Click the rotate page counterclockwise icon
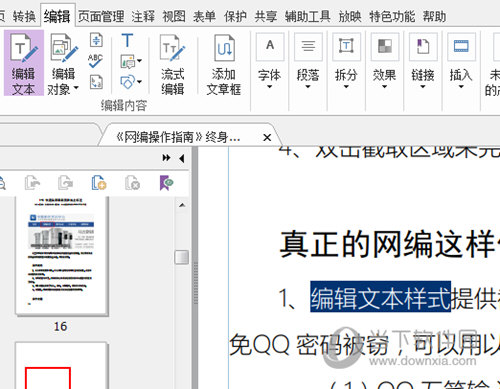500x389 pixels. coord(32,183)
